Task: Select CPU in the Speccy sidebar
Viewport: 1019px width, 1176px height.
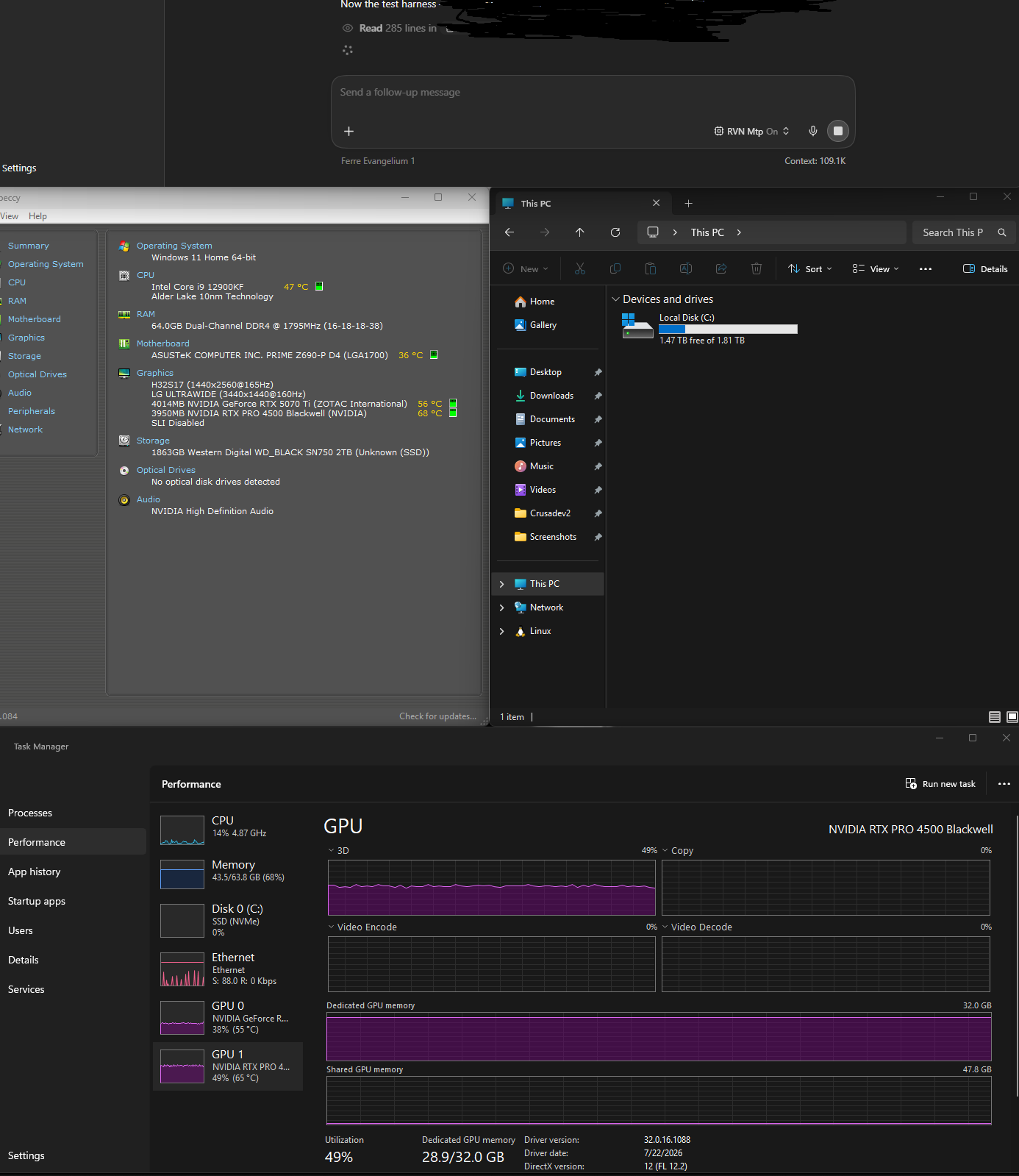Action: [x=17, y=282]
